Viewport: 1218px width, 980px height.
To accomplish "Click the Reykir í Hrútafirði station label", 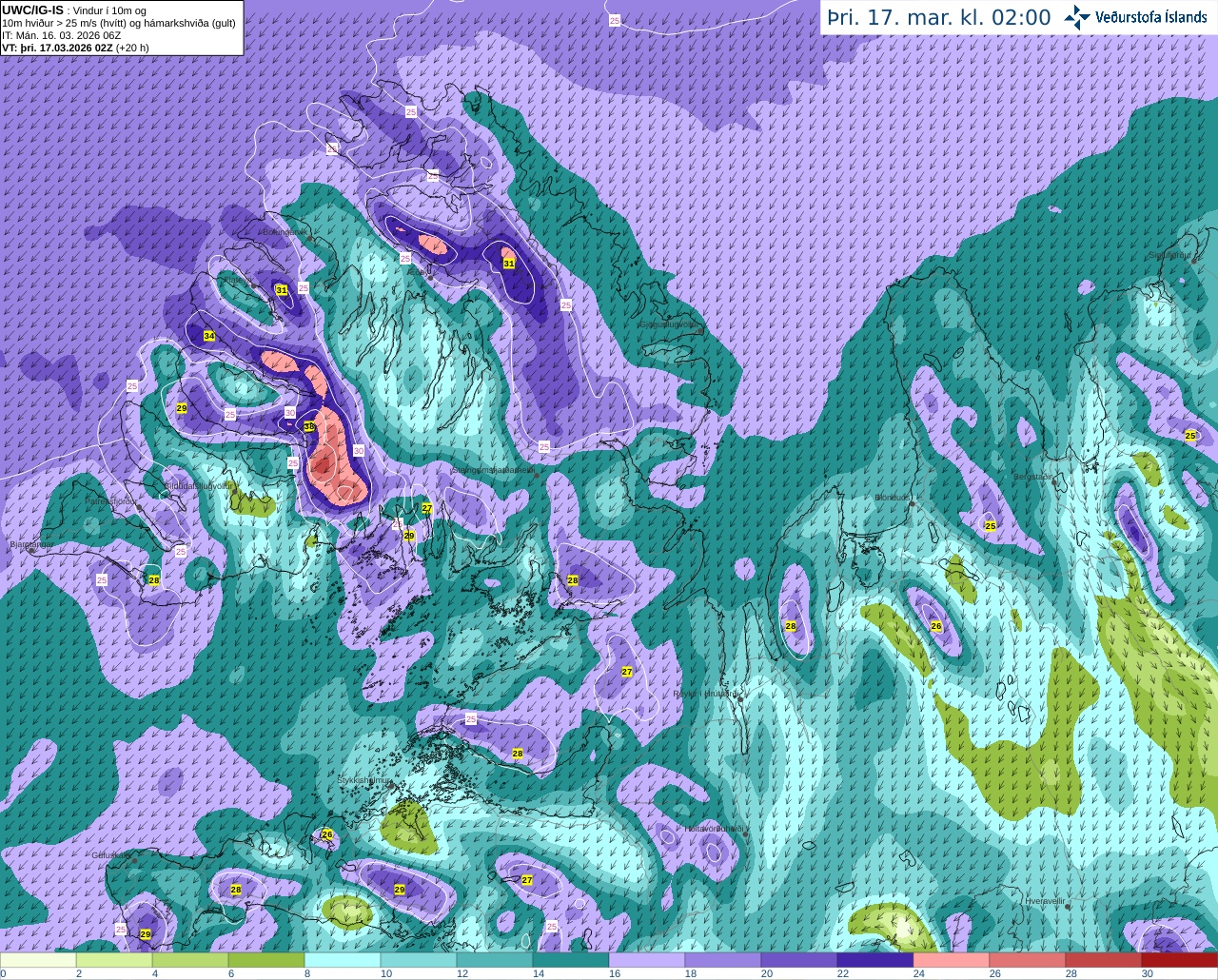I will pyautogui.click(x=706, y=694).
